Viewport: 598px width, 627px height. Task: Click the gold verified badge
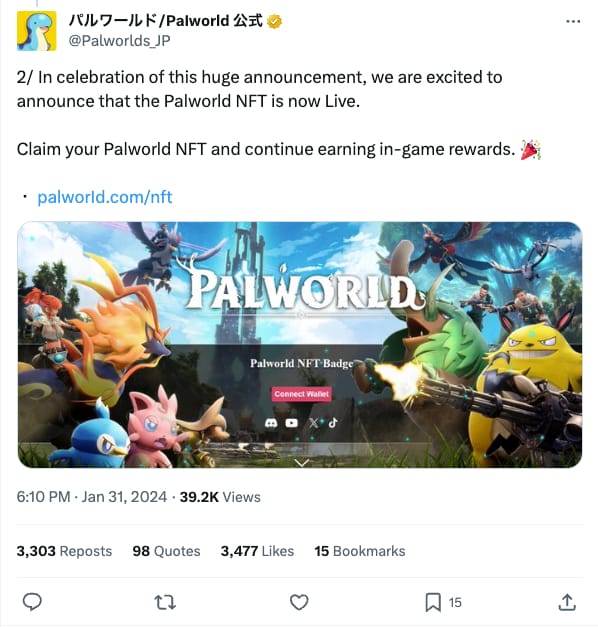click(274, 21)
